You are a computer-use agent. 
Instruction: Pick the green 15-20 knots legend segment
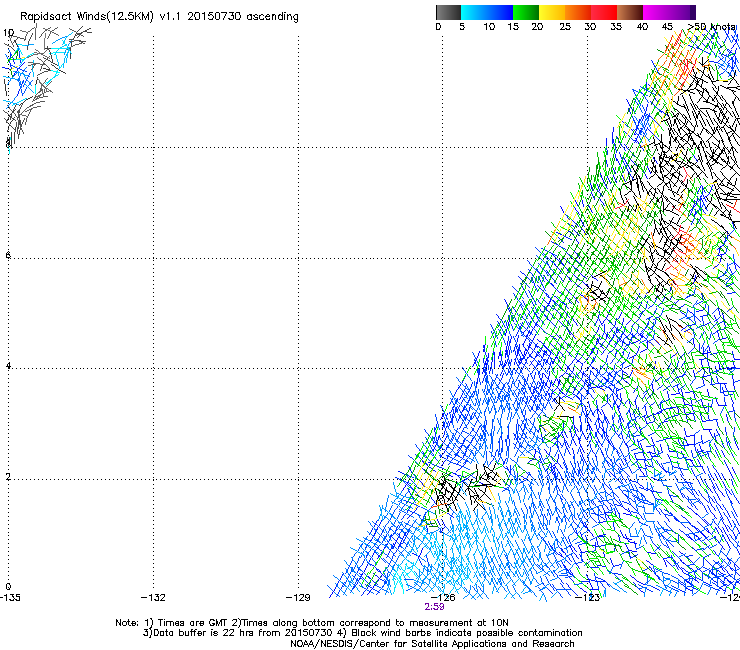[x=526, y=12]
